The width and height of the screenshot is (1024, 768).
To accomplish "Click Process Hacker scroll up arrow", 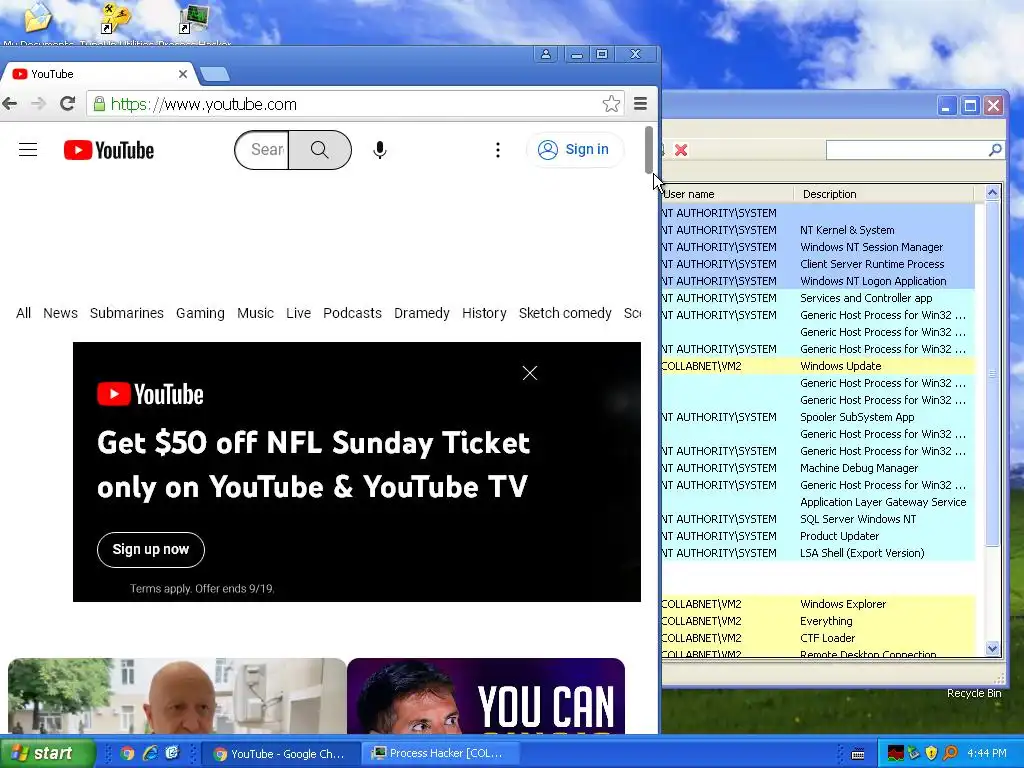I will pos(992,193).
